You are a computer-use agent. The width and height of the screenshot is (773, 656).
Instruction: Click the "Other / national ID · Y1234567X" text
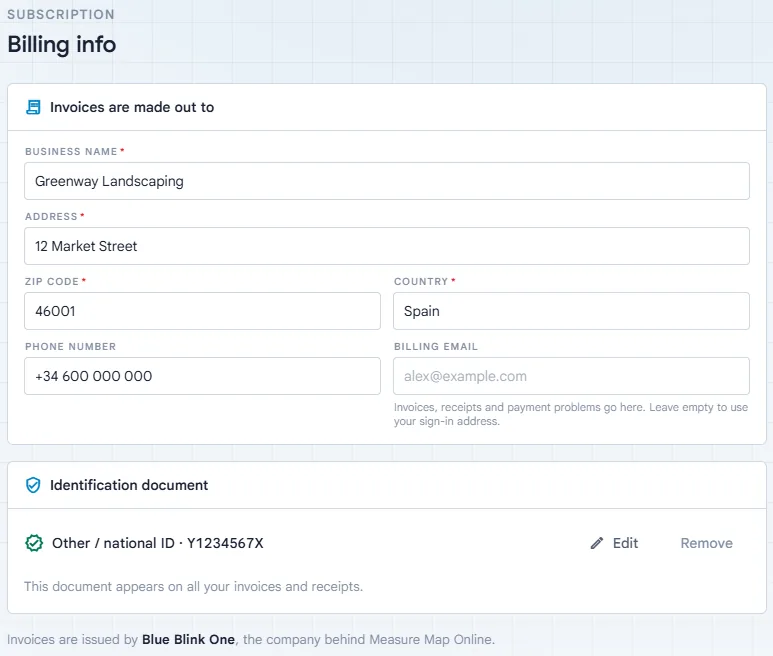(x=158, y=543)
